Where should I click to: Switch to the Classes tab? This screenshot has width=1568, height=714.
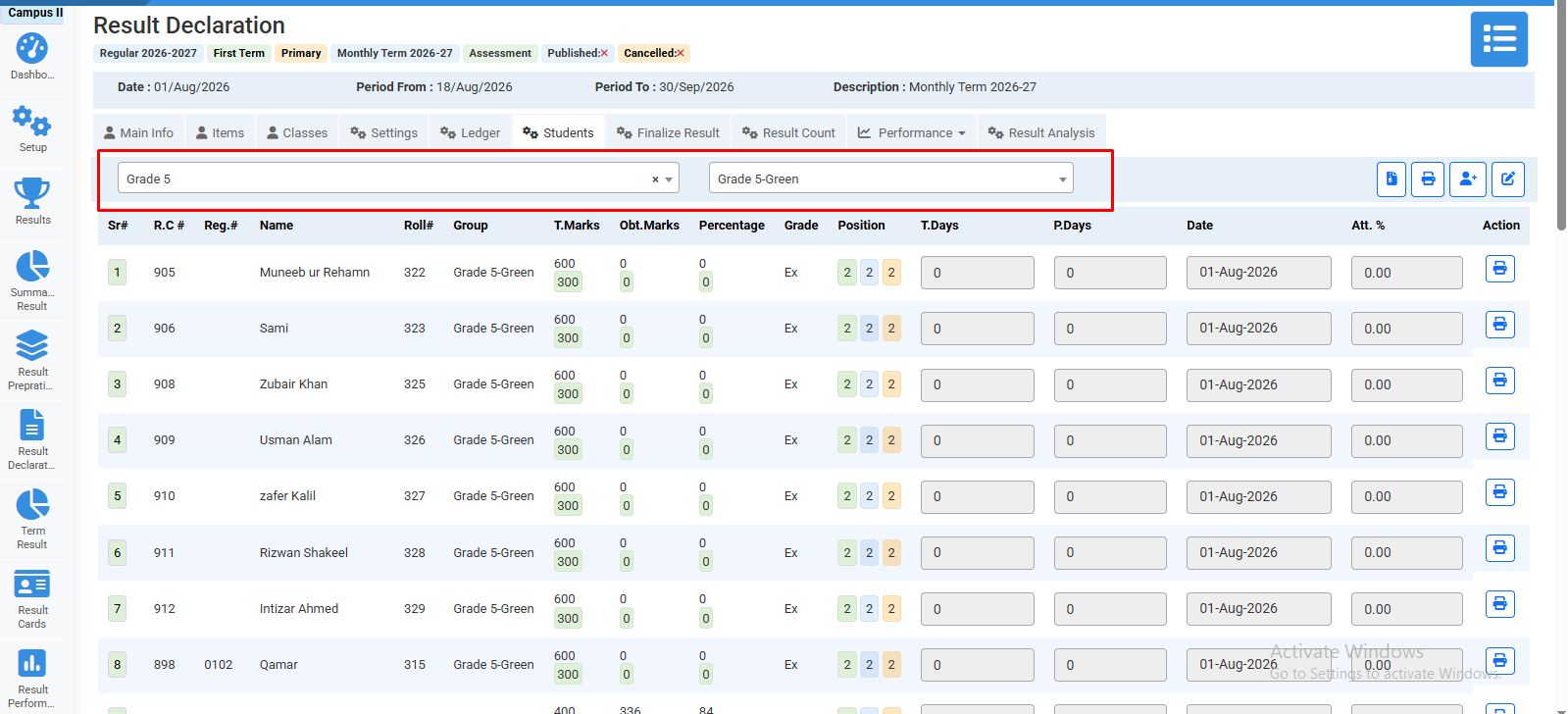[297, 132]
